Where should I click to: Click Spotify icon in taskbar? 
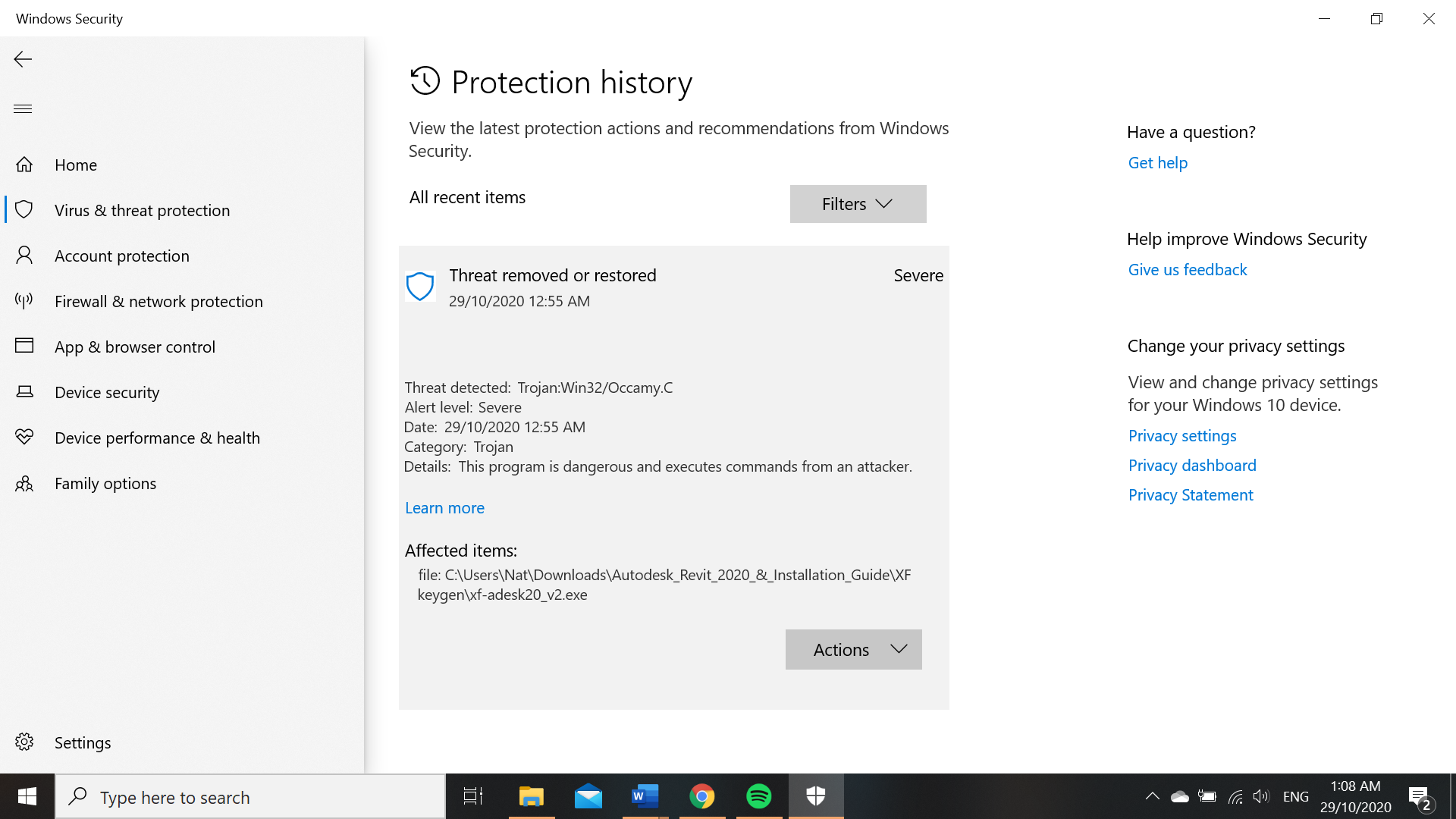759,796
